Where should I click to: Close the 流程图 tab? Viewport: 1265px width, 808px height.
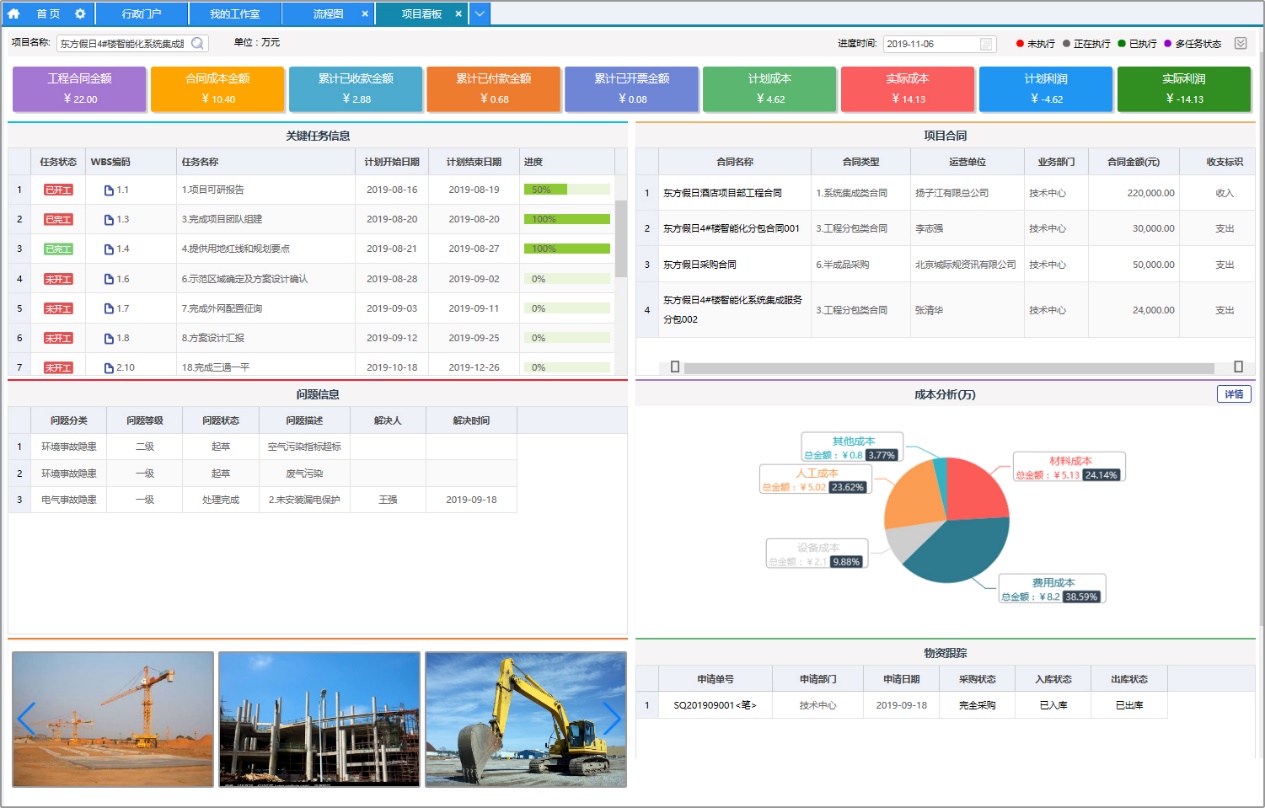pyautogui.click(x=364, y=14)
